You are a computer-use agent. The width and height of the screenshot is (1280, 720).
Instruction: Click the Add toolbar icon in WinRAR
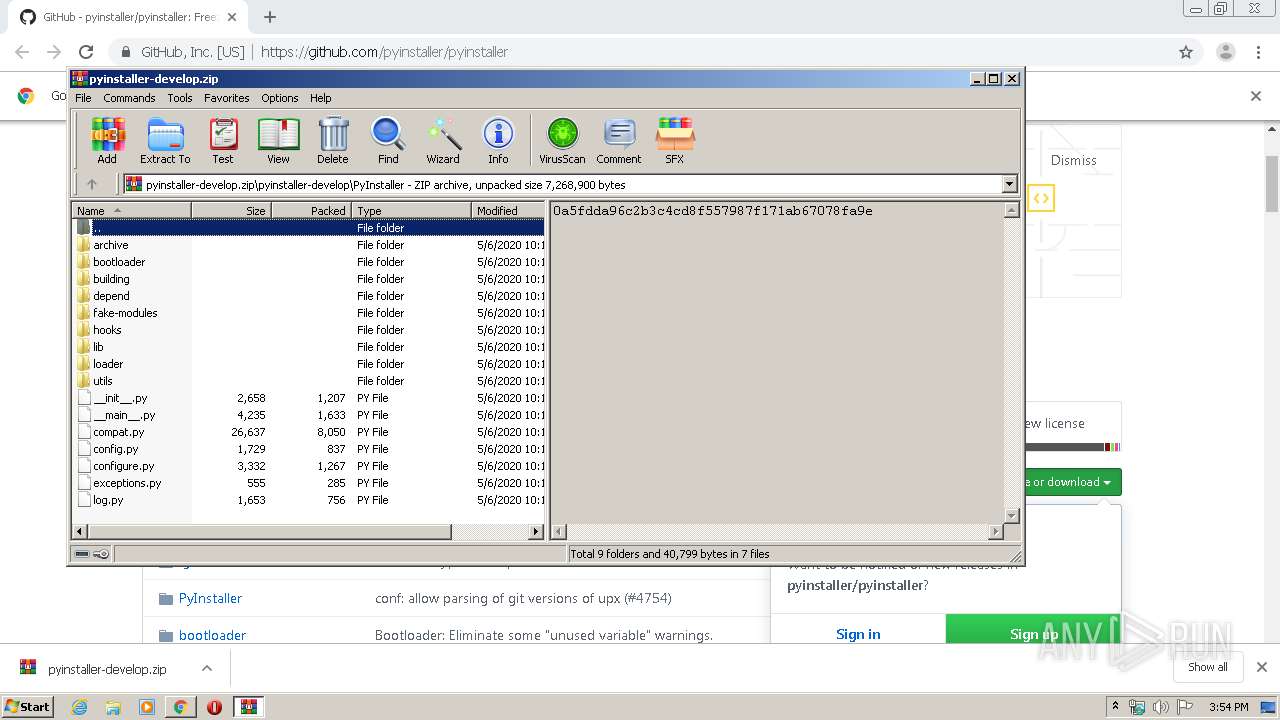(x=107, y=141)
